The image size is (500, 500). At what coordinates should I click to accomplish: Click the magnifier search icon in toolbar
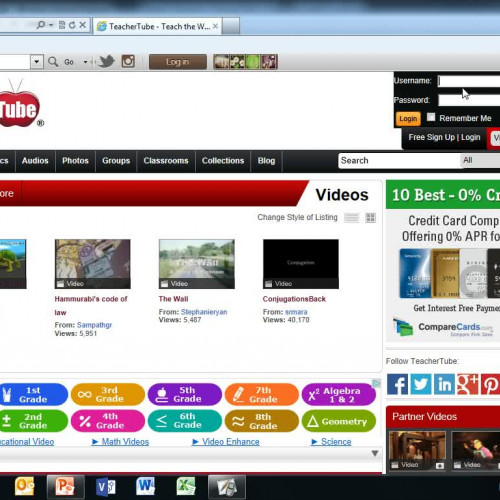click(53, 62)
